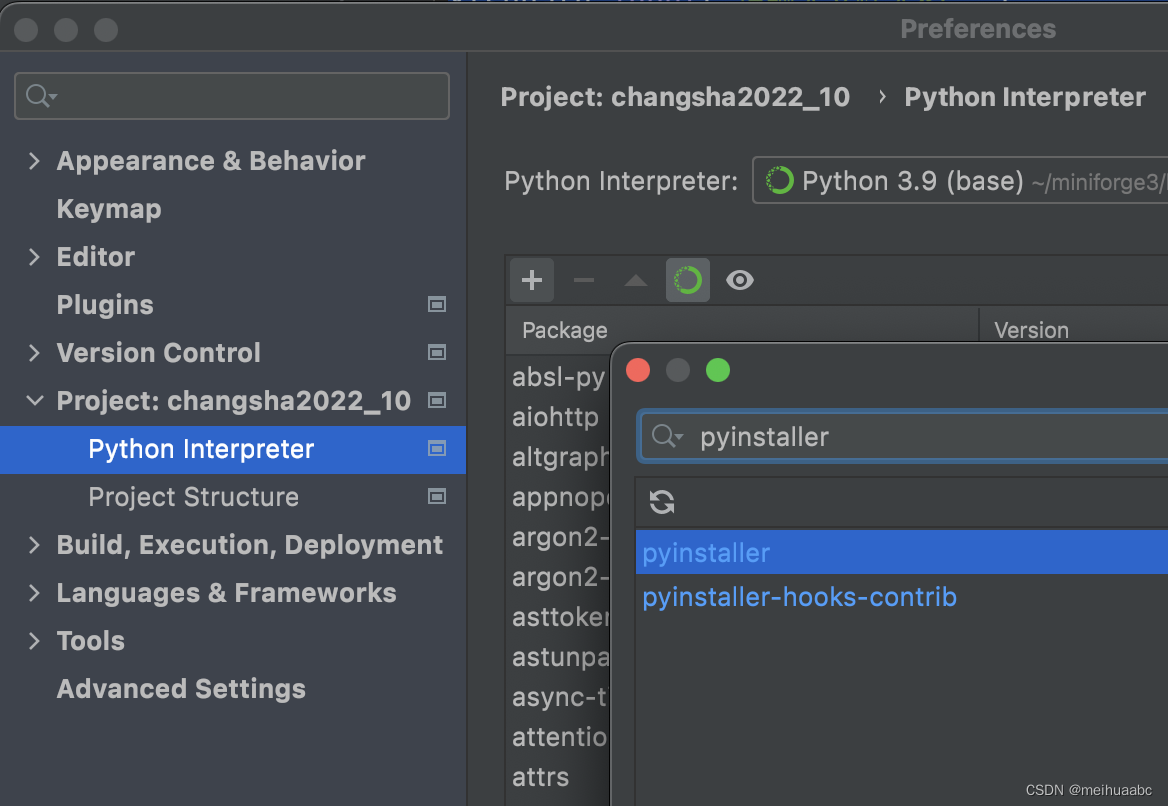Select Project Structure in the sidebar

coord(193,497)
